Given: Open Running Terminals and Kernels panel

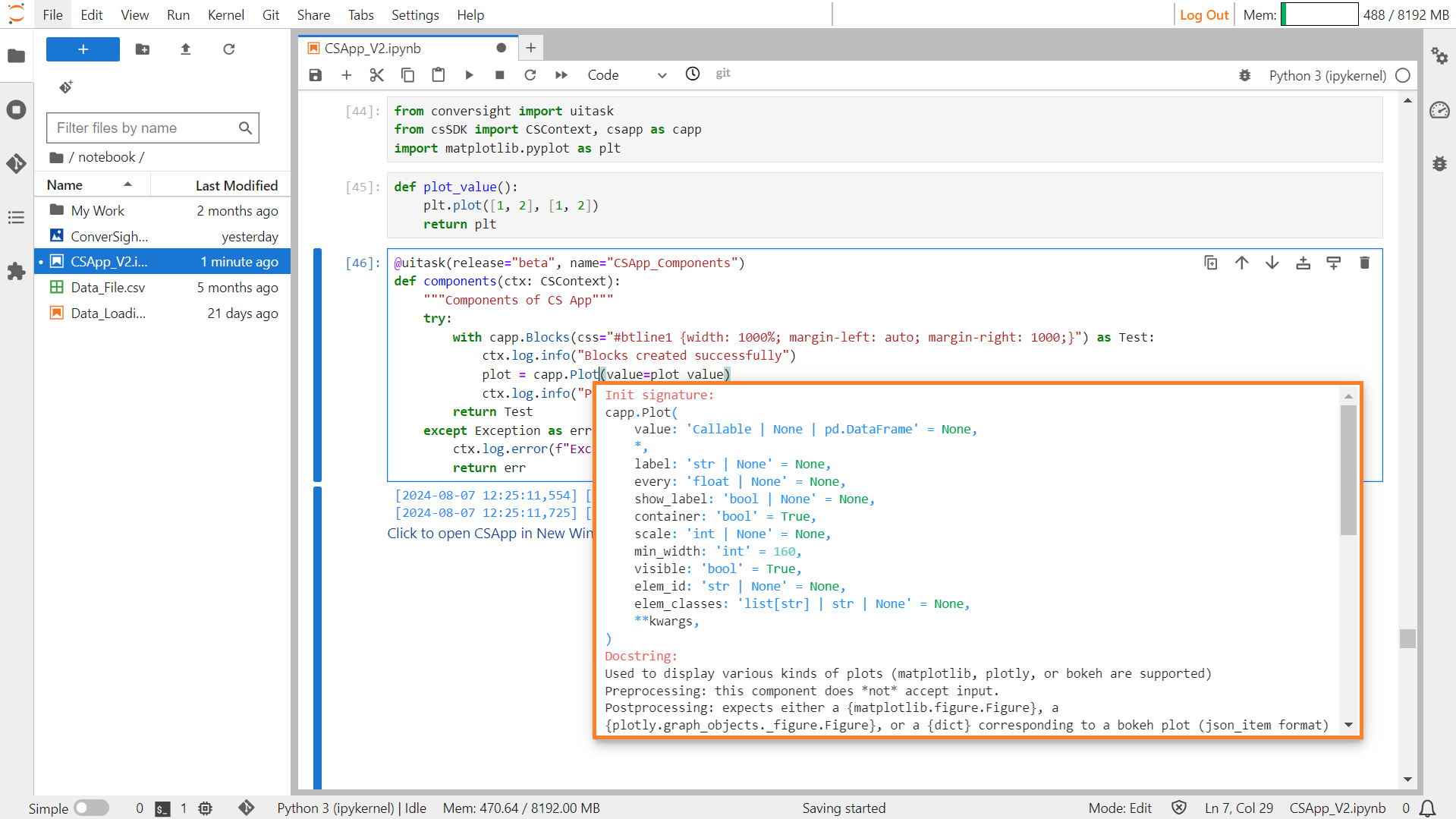Looking at the screenshot, I should pos(16,109).
